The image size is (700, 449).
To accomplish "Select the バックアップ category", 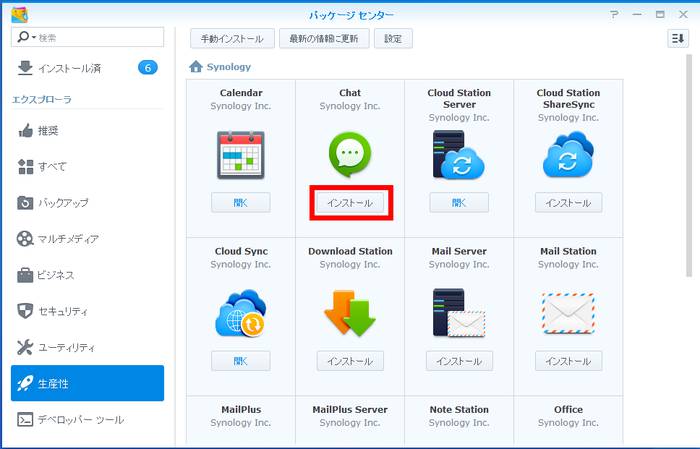I will [x=88, y=203].
